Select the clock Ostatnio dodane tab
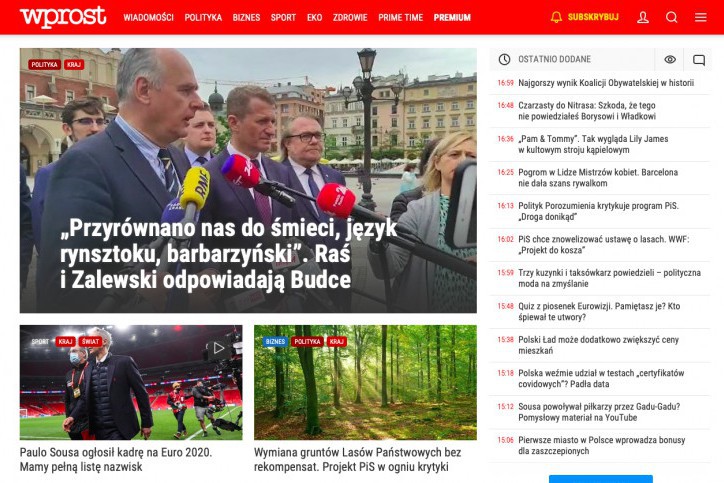This screenshot has width=724, height=483. (572, 59)
